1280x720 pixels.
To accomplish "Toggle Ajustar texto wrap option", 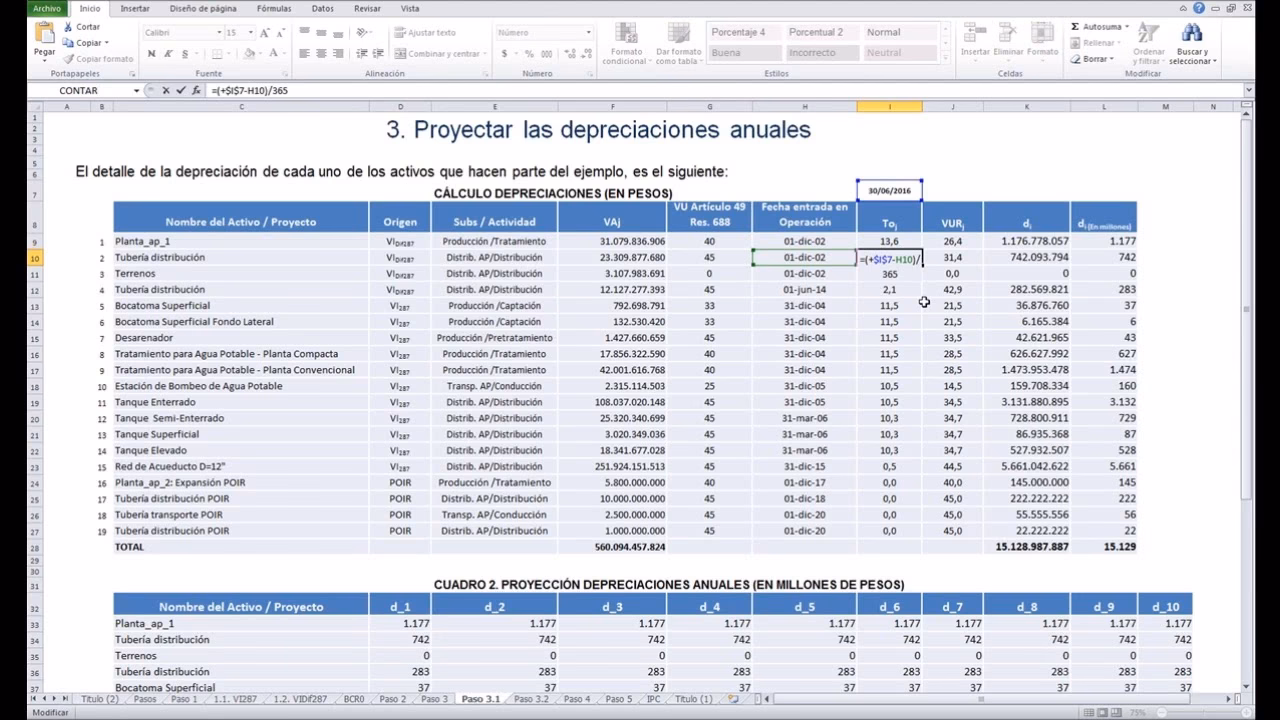I will [x=425, y=33].
